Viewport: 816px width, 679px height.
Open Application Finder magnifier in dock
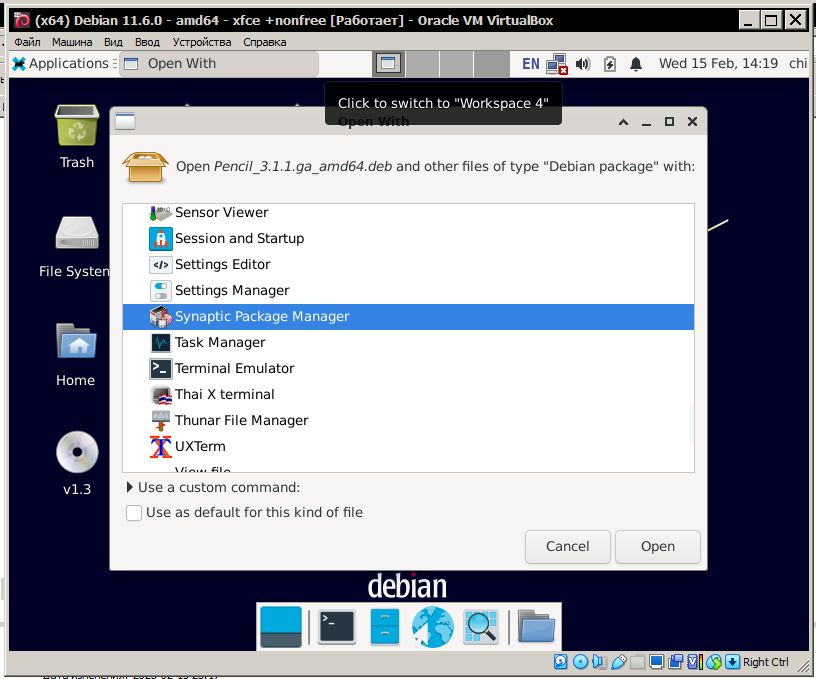[480, 627]
